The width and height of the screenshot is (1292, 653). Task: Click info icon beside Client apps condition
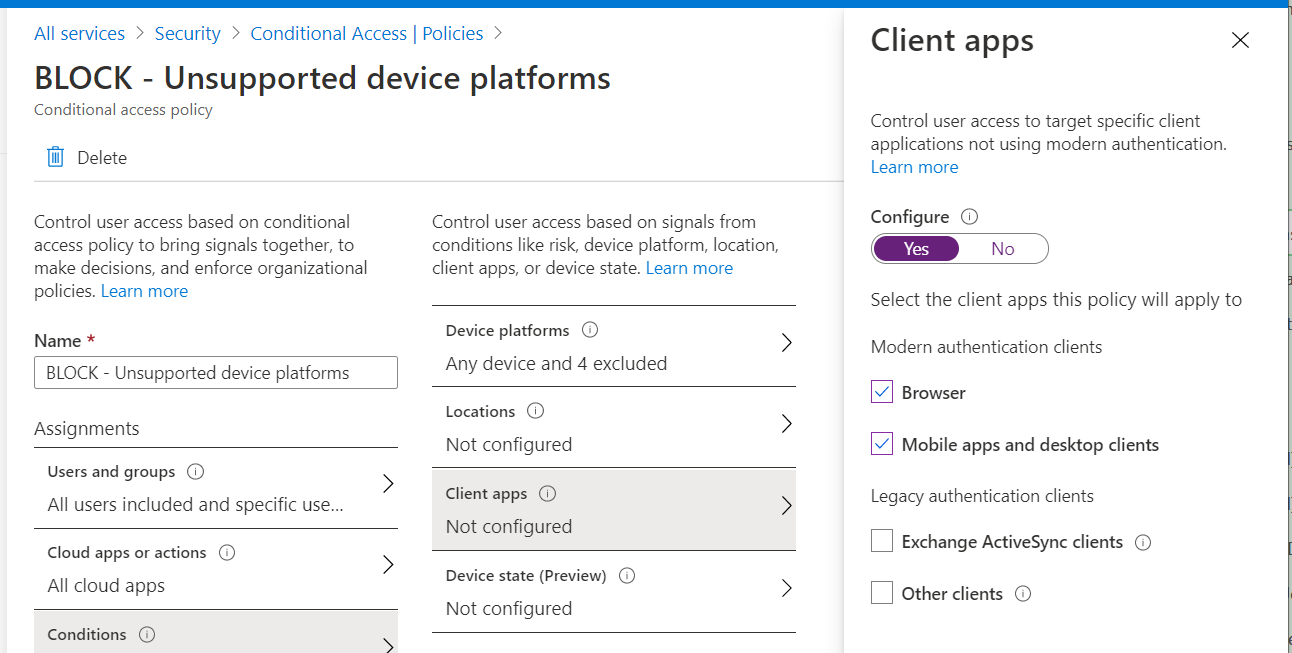click(x=547, y=494)
